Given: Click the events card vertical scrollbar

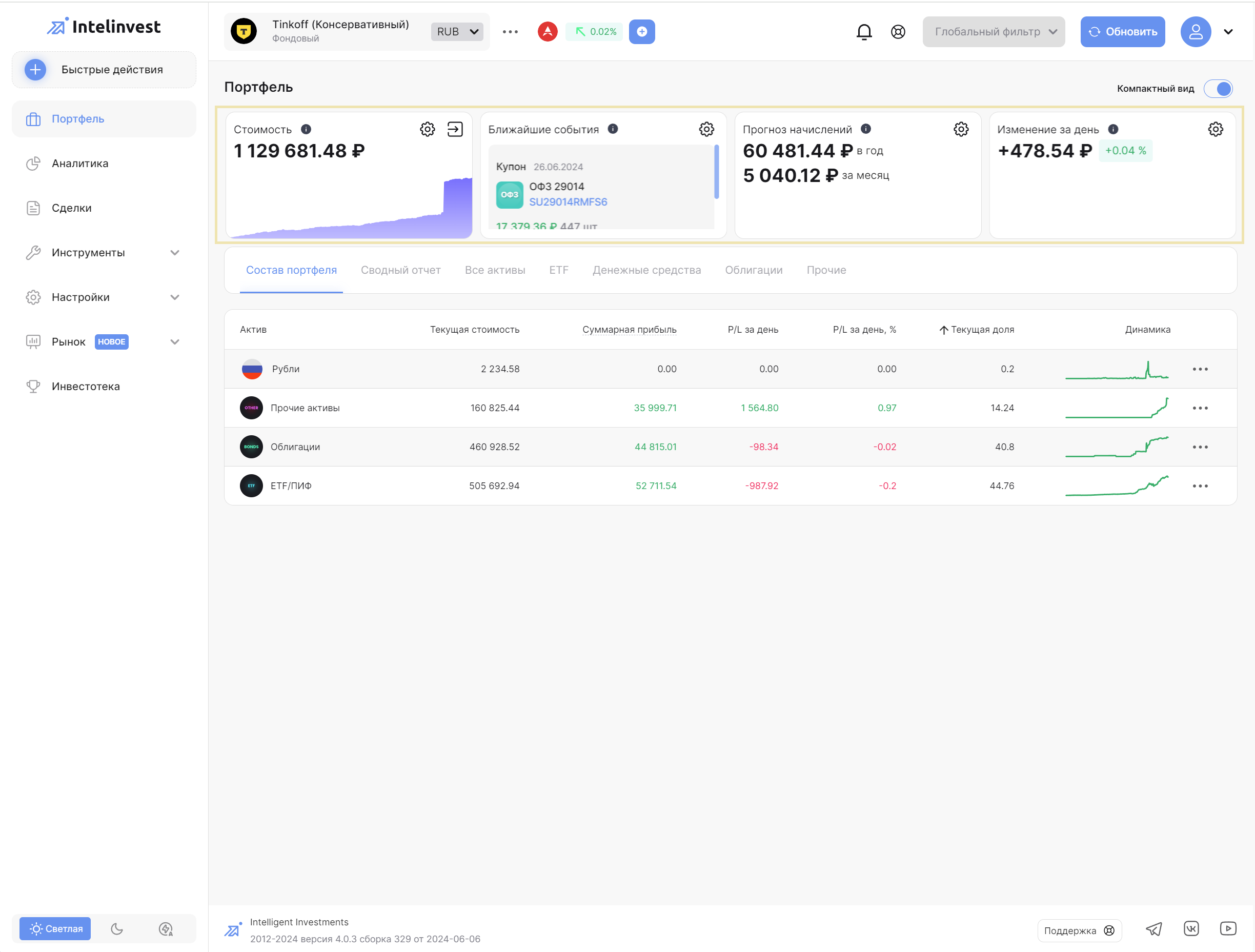Looking at the screenshot, I should [717, 172].
